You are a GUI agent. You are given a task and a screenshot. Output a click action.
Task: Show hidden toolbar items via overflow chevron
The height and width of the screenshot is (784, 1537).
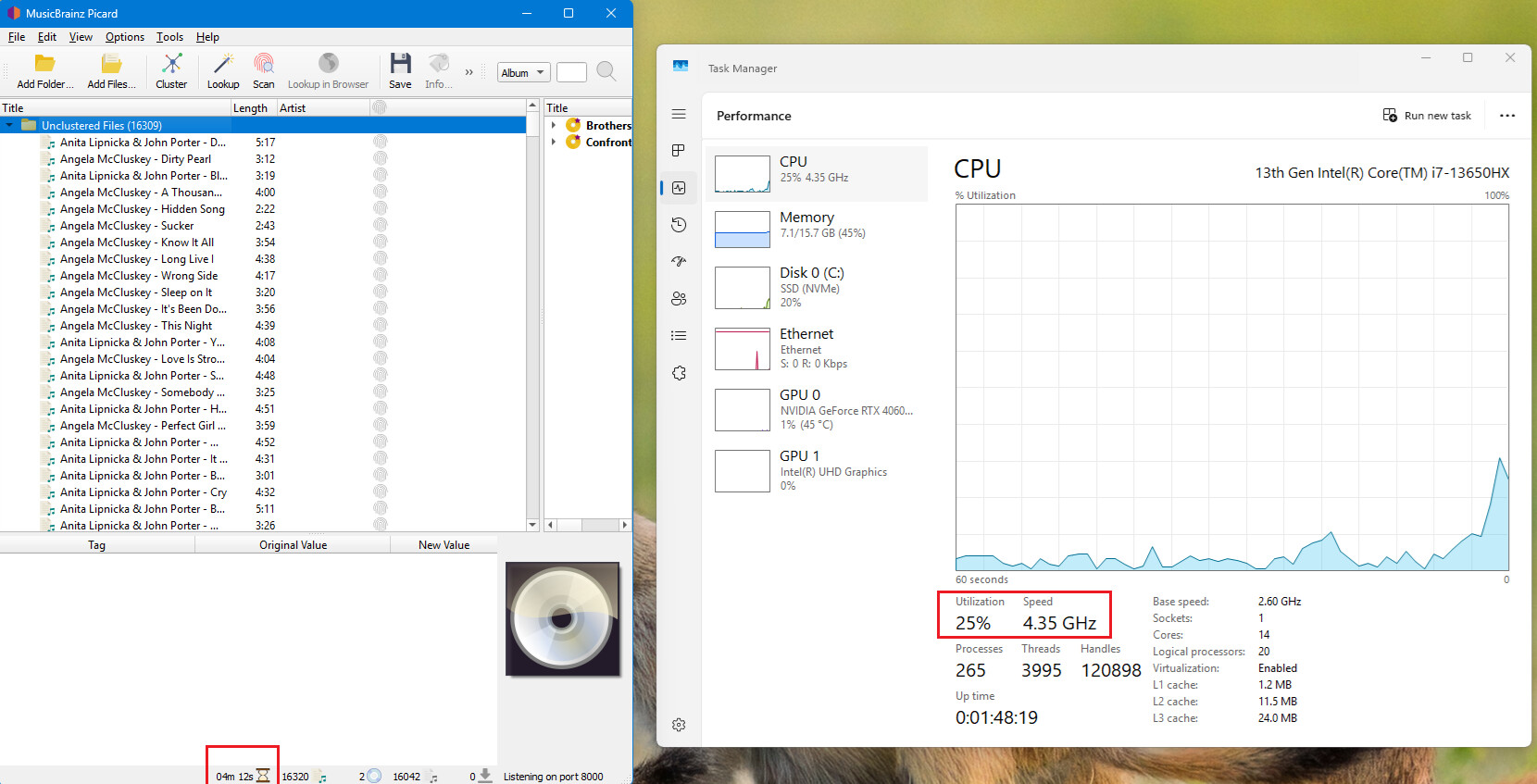point(469,72)
